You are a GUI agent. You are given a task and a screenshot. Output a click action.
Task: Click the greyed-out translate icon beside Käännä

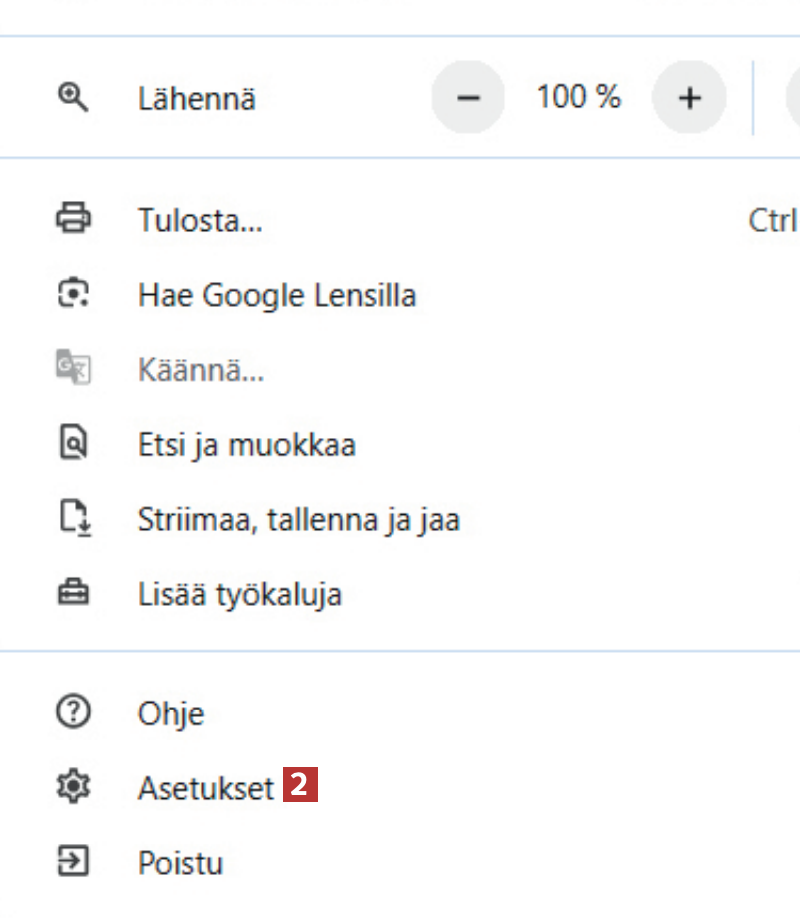coord(73,369)
